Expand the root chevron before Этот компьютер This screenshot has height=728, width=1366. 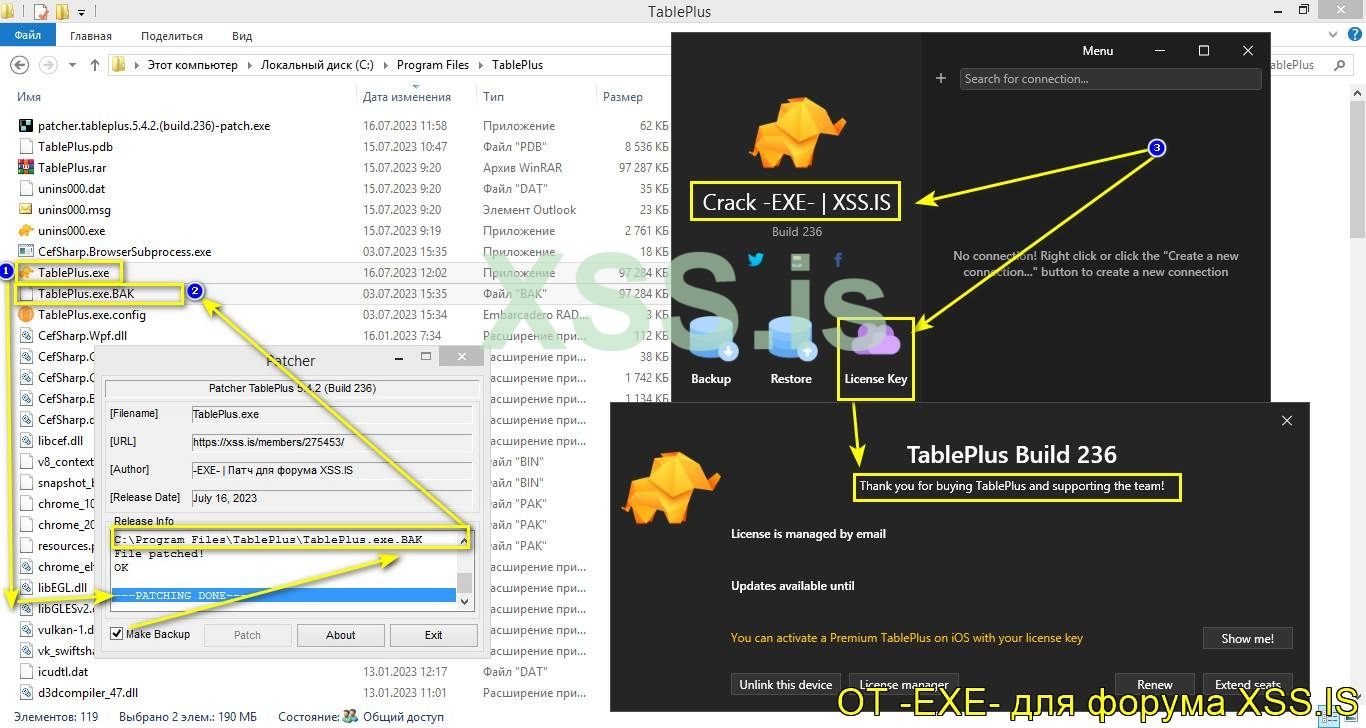click(x=136, y=65)
